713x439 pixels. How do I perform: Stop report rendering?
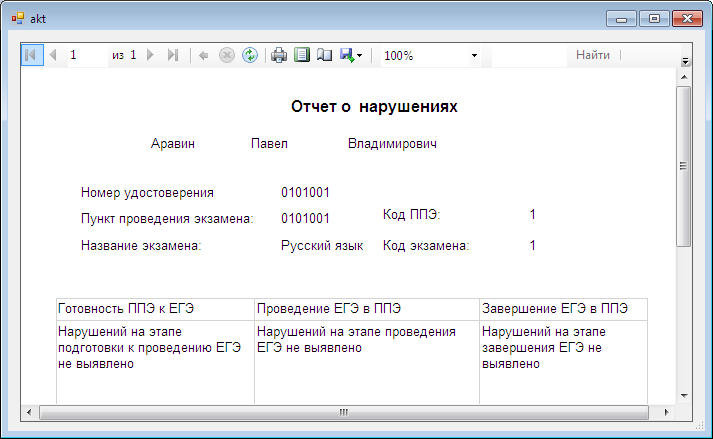[226, 56]
